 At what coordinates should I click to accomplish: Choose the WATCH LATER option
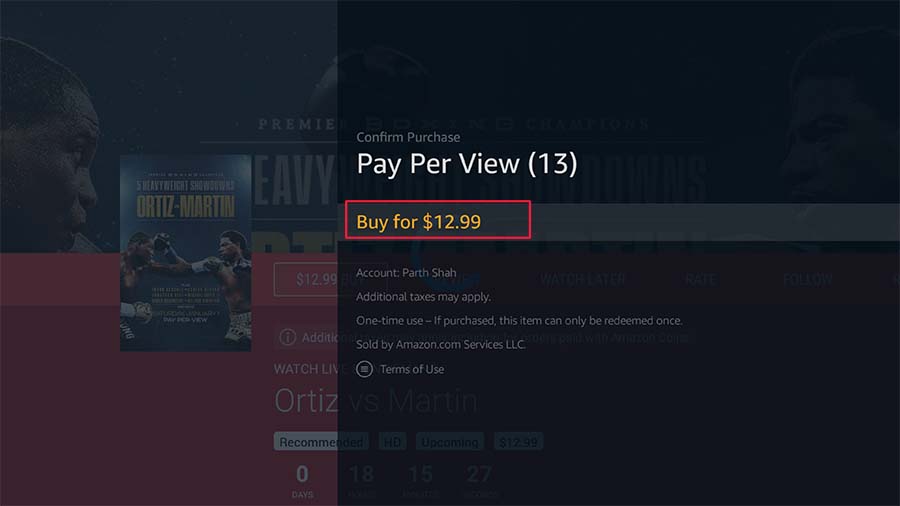pos(582,279)
